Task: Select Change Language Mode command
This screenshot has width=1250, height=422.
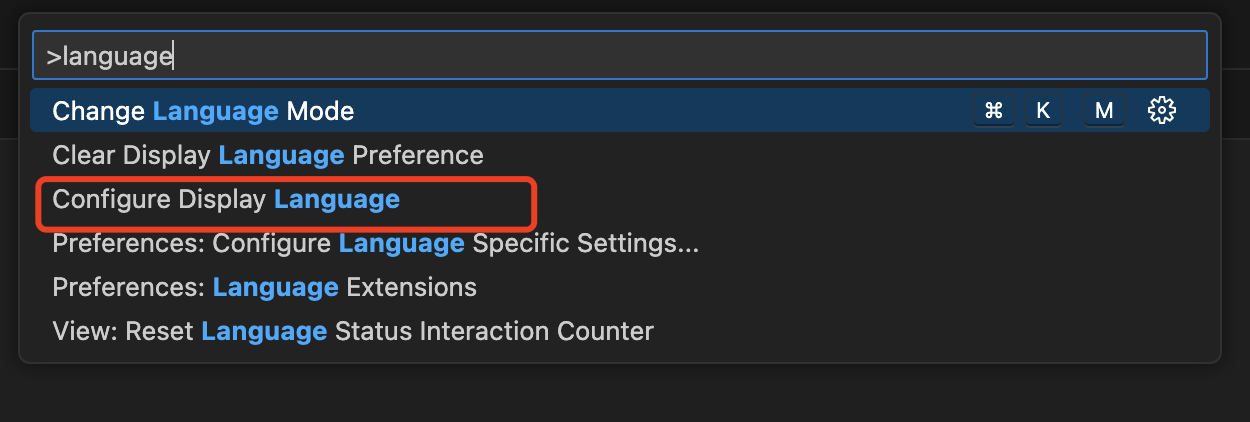Action: 620,110
